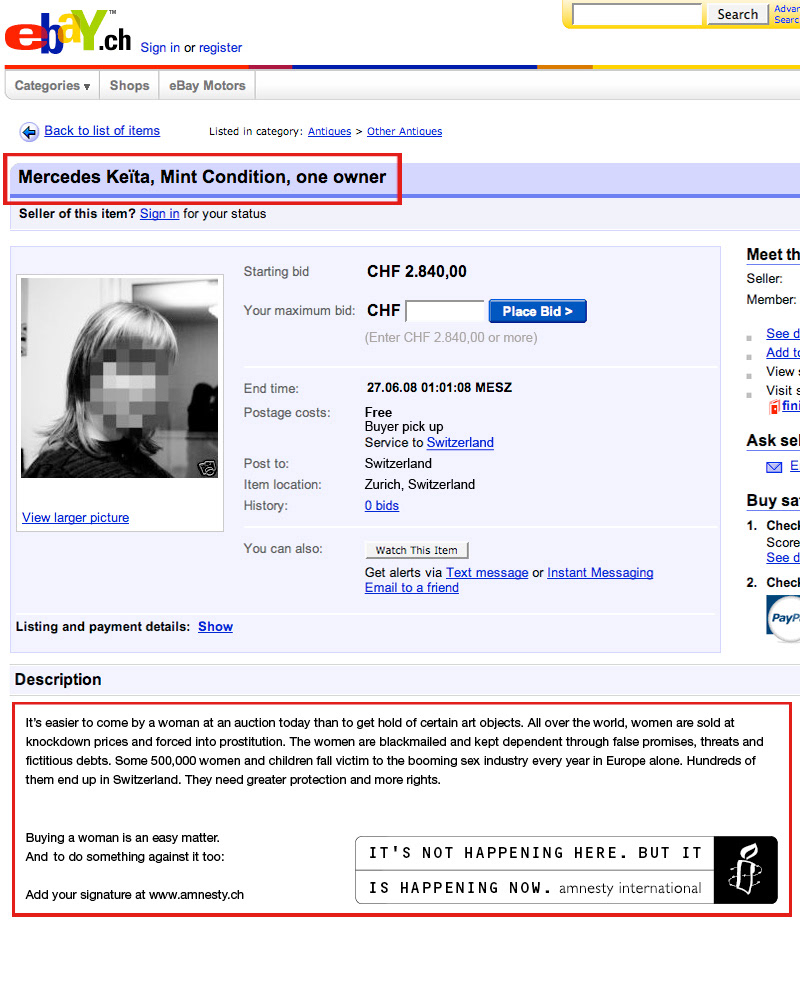Image resolution: width=800 pixels, height=993 pixels.
Task: Open the eBay Motors tab
Action: (207, 85)
